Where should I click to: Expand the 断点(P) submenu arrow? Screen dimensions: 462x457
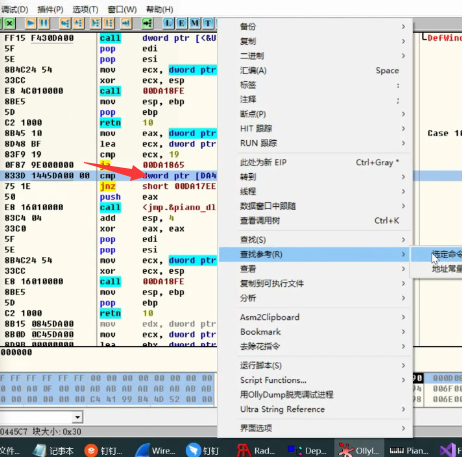pos(403,114)
